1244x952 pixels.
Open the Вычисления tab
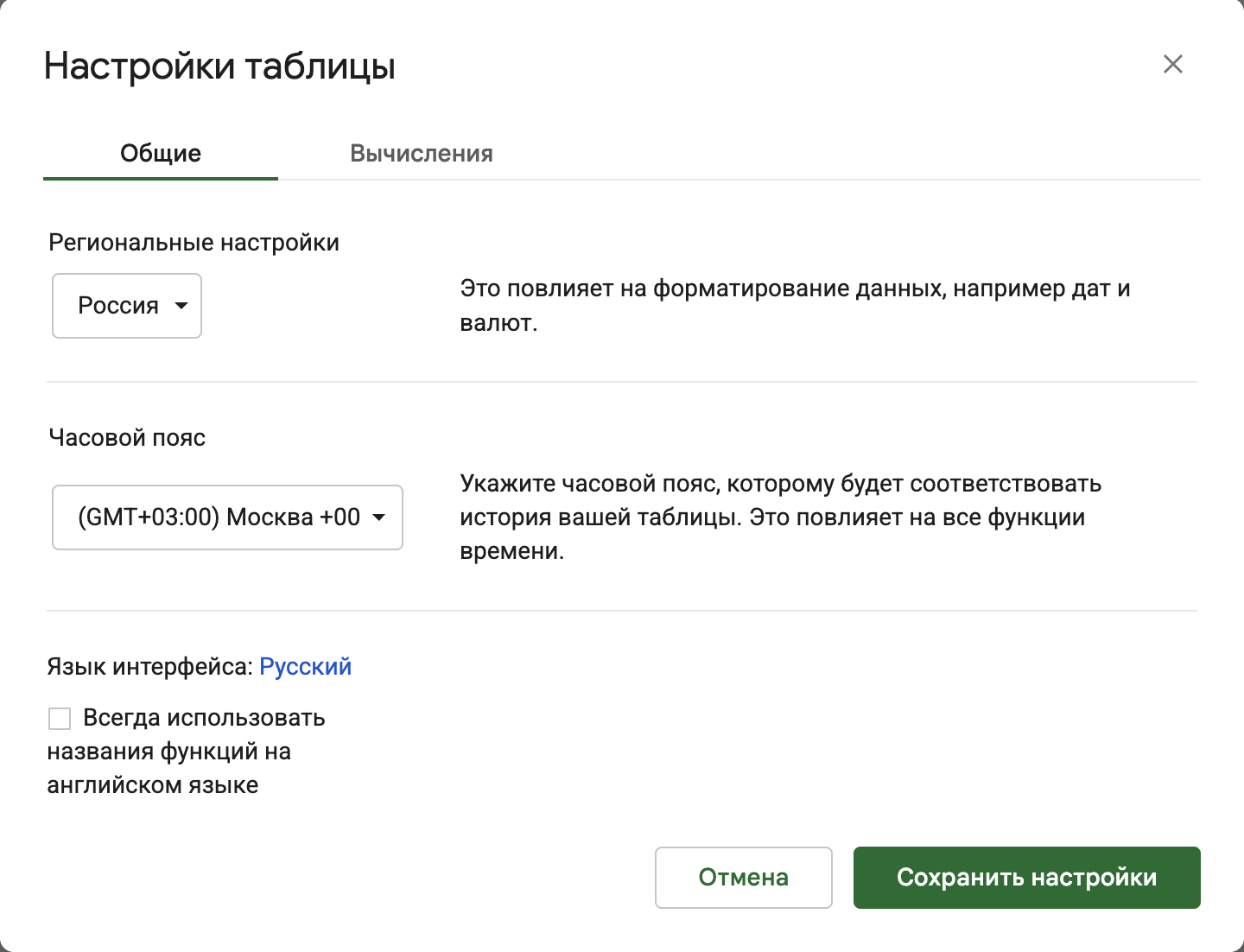(x=422, y=154)
